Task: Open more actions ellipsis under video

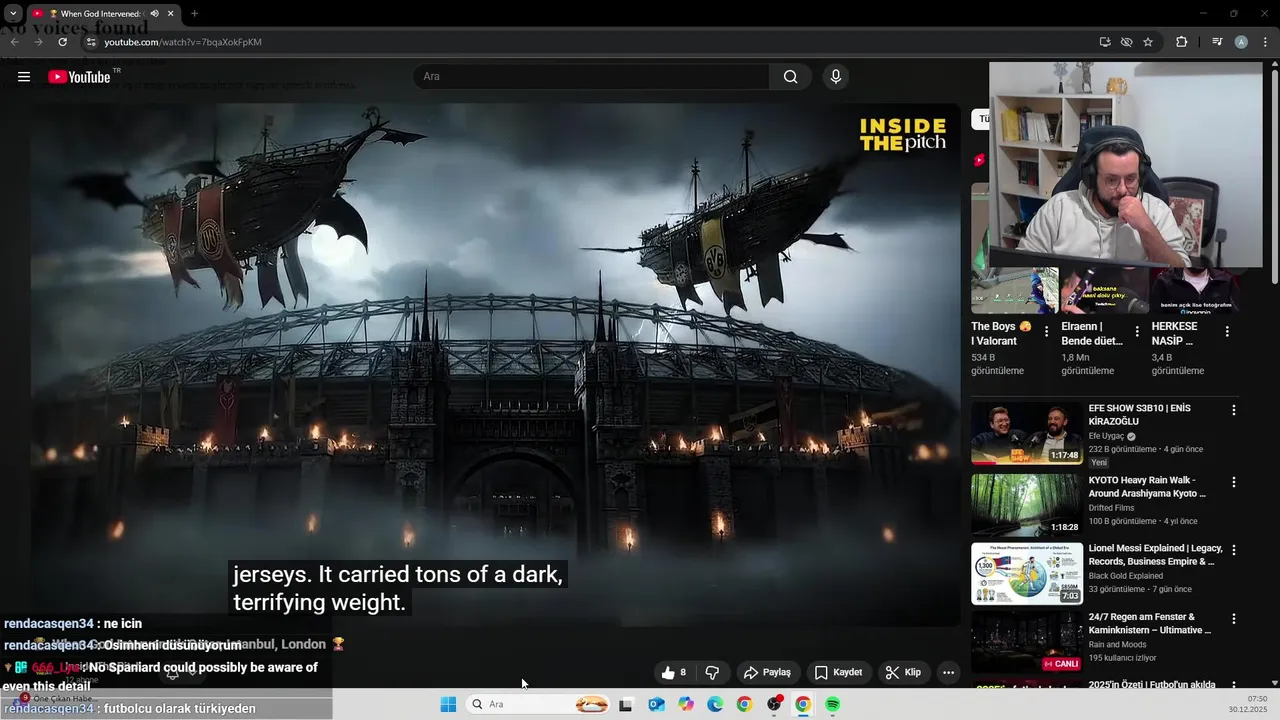Action: [x=948, y=672]
